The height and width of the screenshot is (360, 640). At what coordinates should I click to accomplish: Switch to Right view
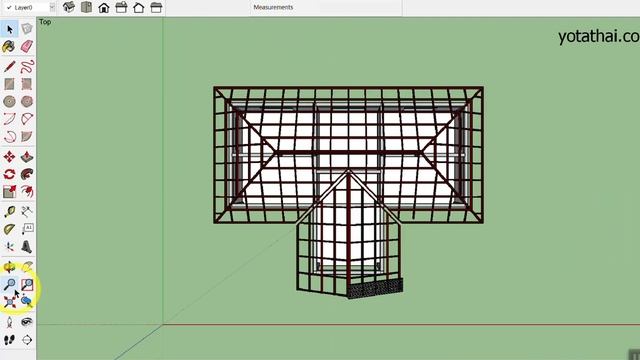point(121,7)
